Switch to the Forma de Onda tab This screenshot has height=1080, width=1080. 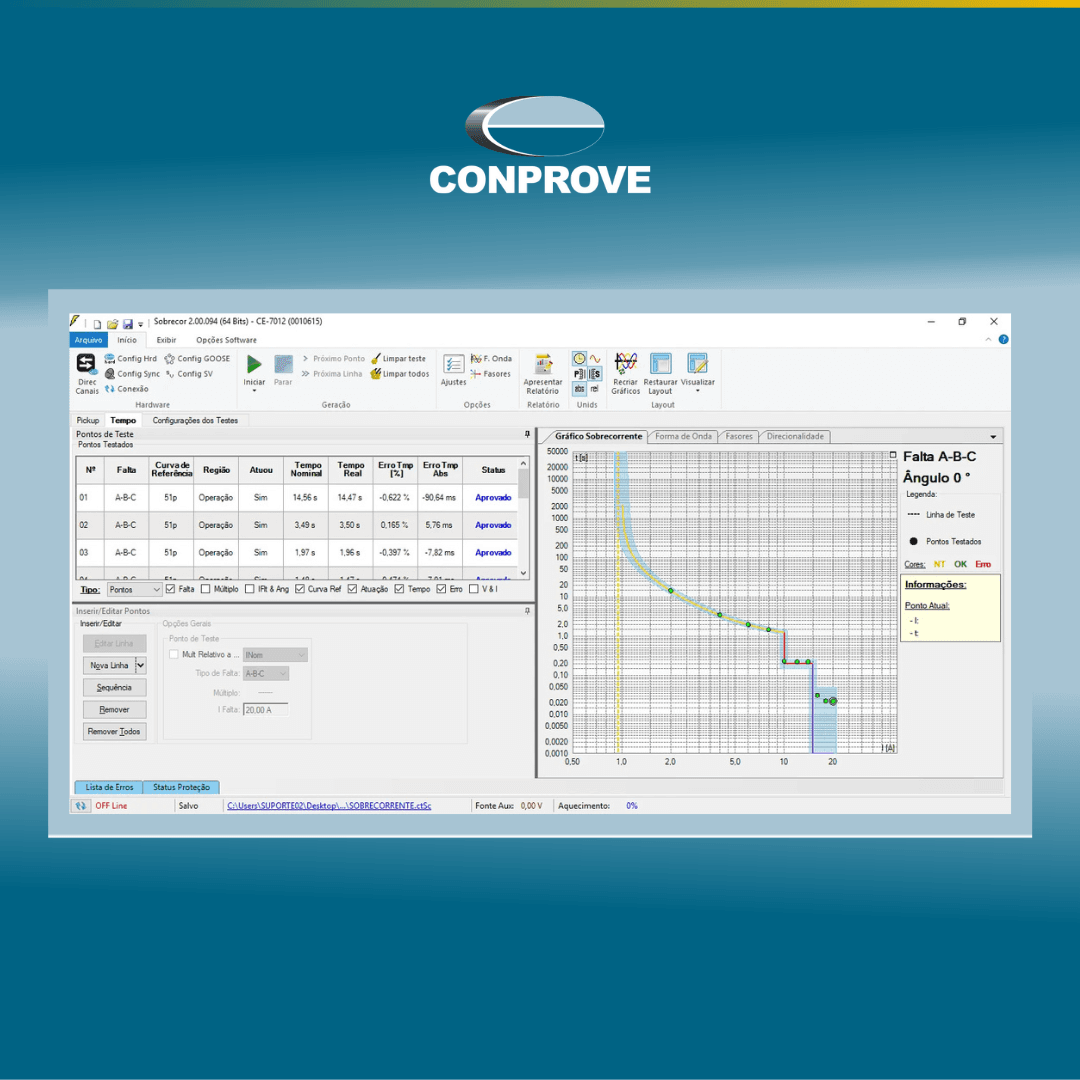(683, 436)
